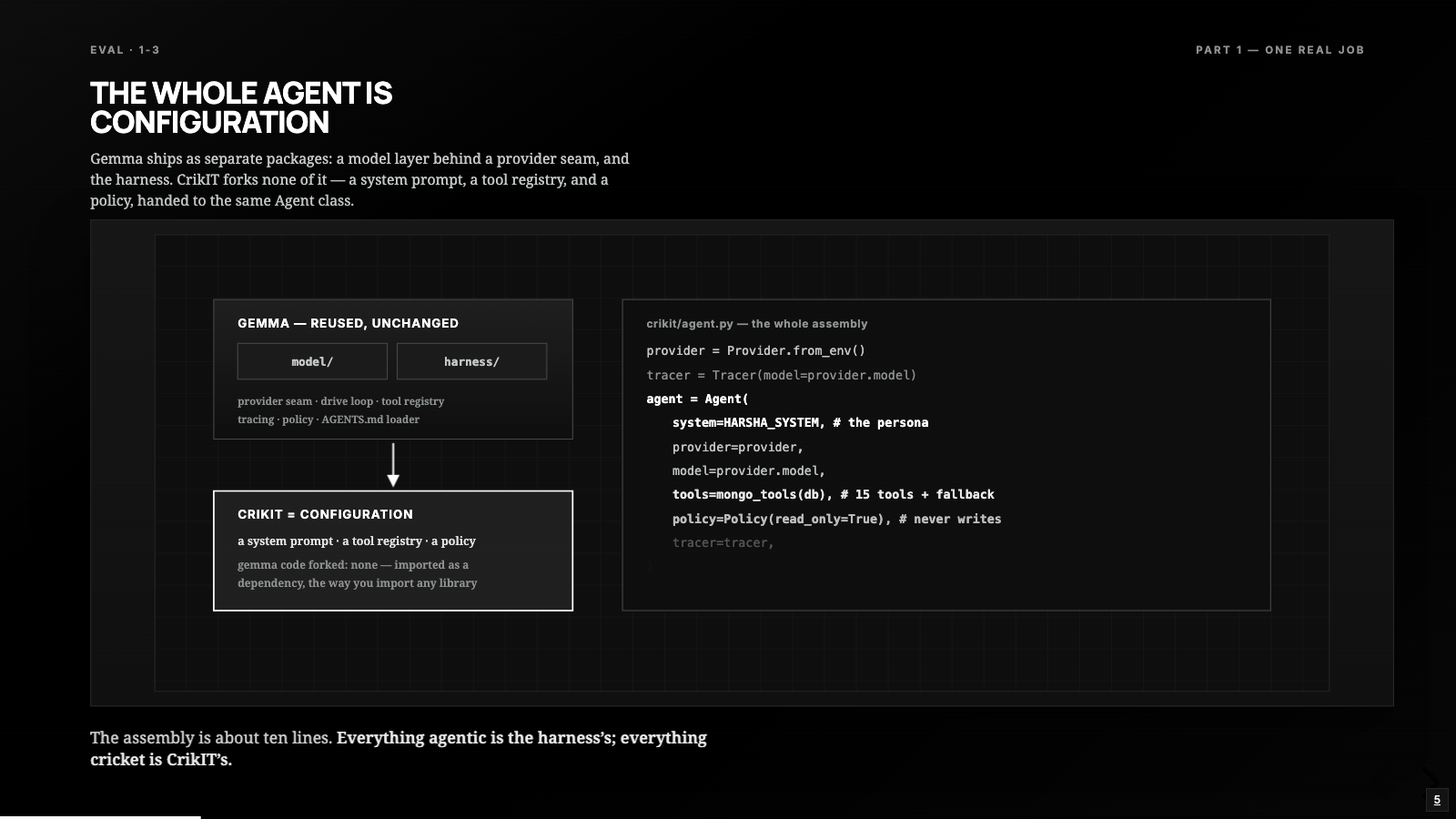Click the "policy=Policy(read_only=True), # never writes" line

click(837, 519)
